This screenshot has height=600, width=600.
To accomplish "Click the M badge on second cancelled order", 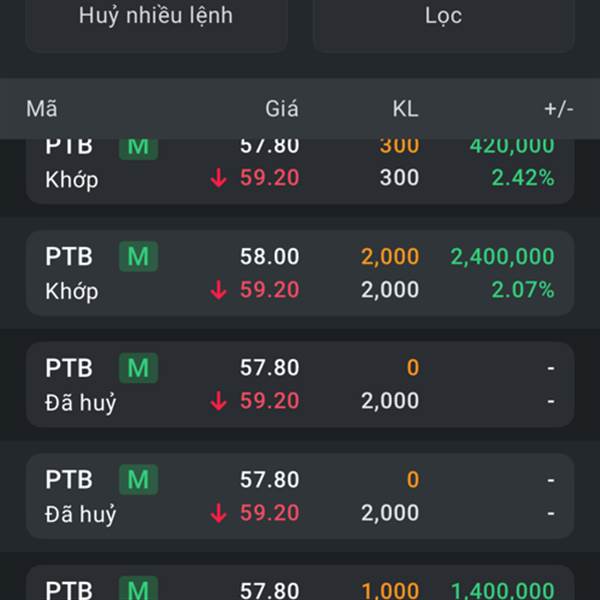I will pos(139,479).
